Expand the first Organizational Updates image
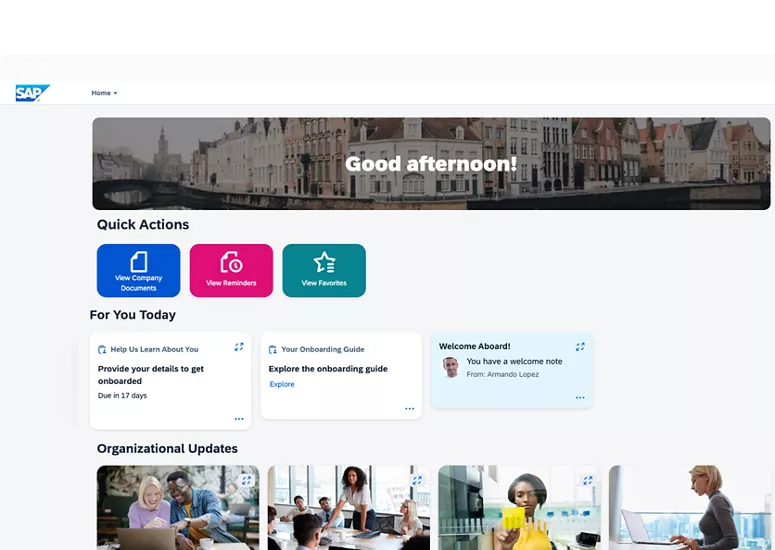Viewport: 775px width, 550px height. (x=246, y=480)
